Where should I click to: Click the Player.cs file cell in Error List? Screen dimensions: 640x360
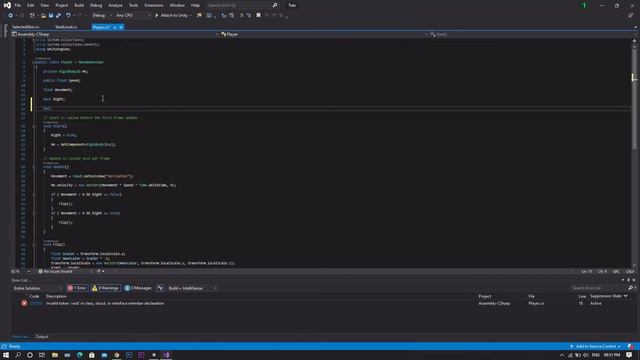tap(536, 303)
